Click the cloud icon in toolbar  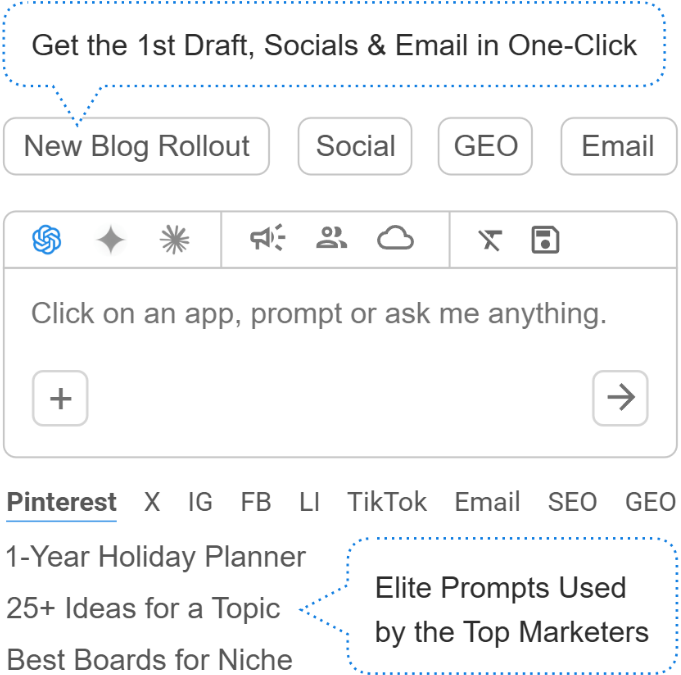(x=395, y=239)
